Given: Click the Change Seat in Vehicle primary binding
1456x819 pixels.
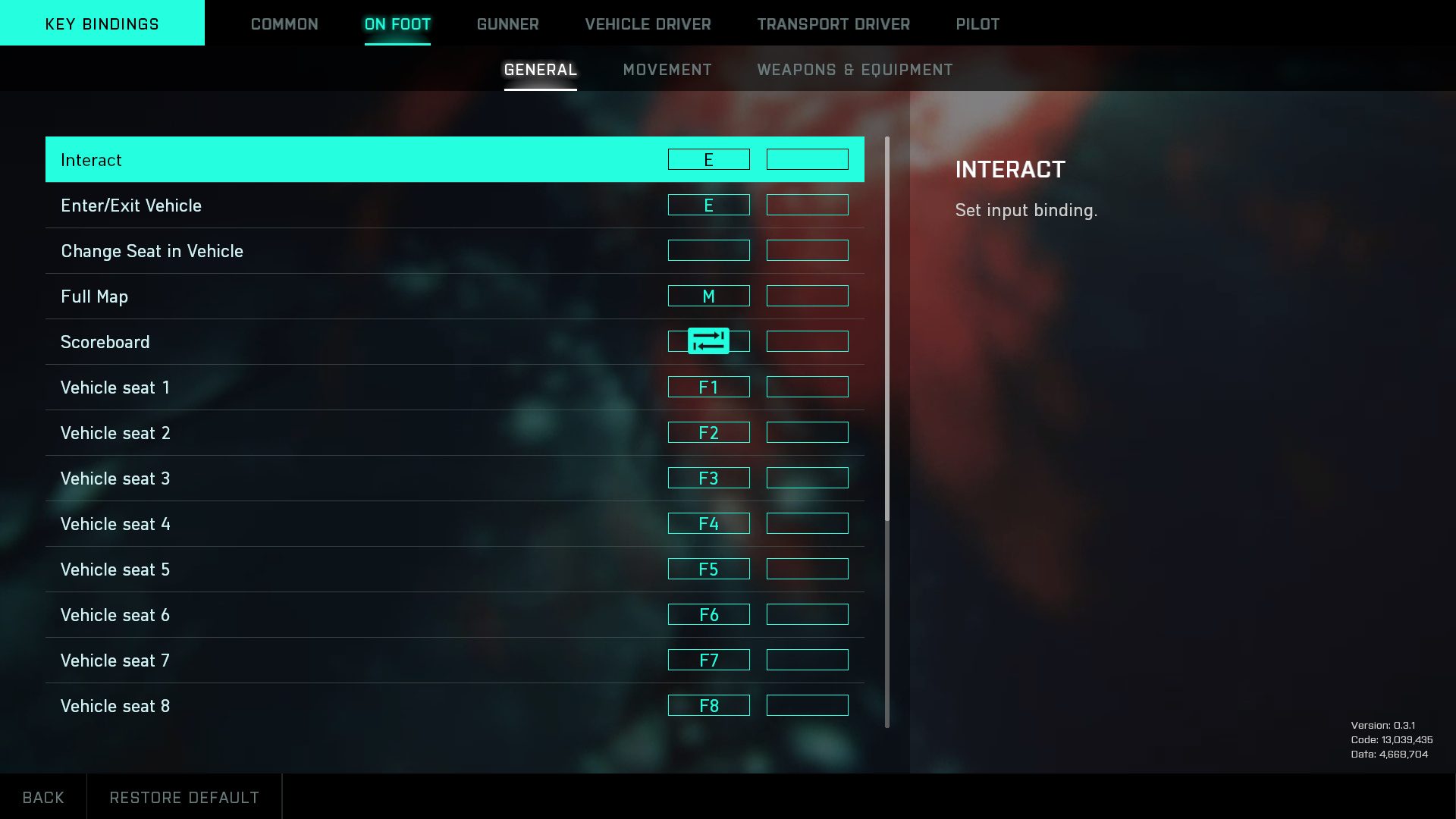Looking at the screenshot, I should [x=708, y=250].
